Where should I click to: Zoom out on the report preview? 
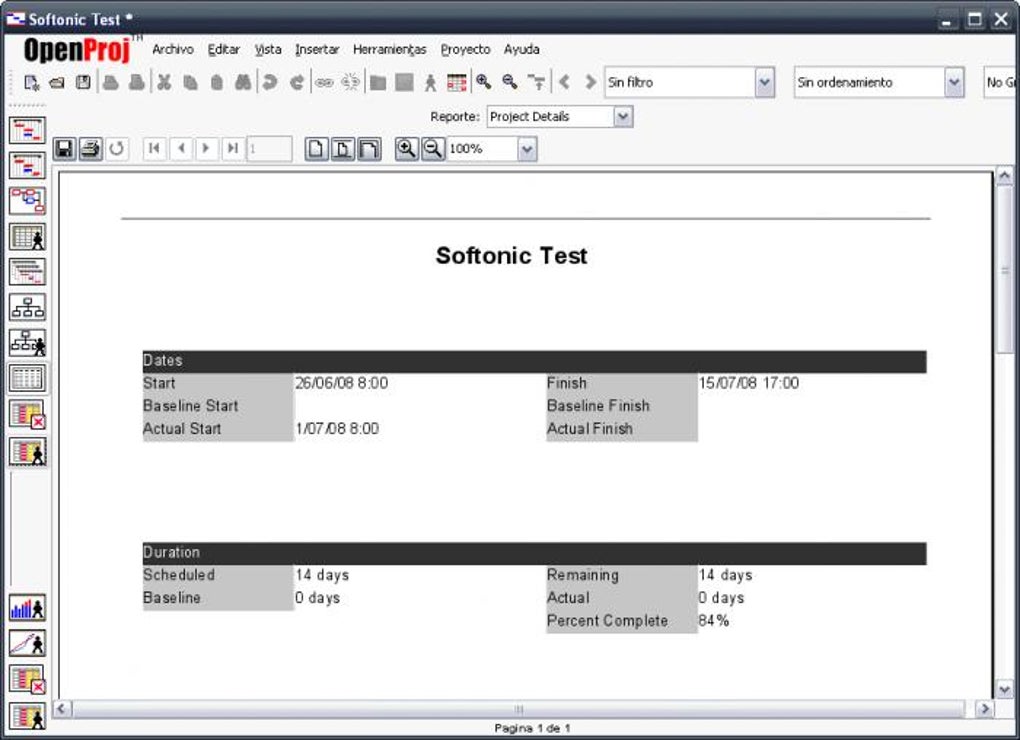(433, 149)
